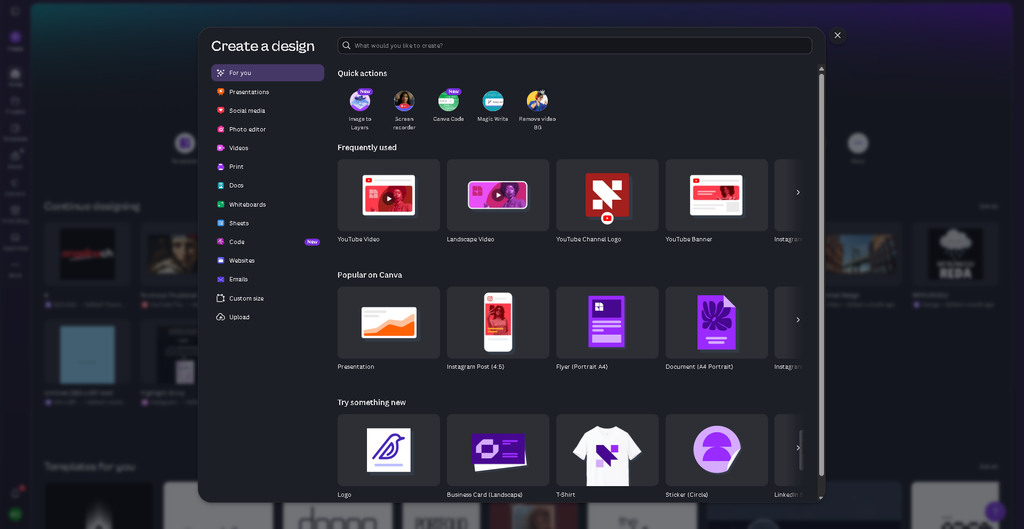Click the Landscape Video label text

click(x=470, y=239)
